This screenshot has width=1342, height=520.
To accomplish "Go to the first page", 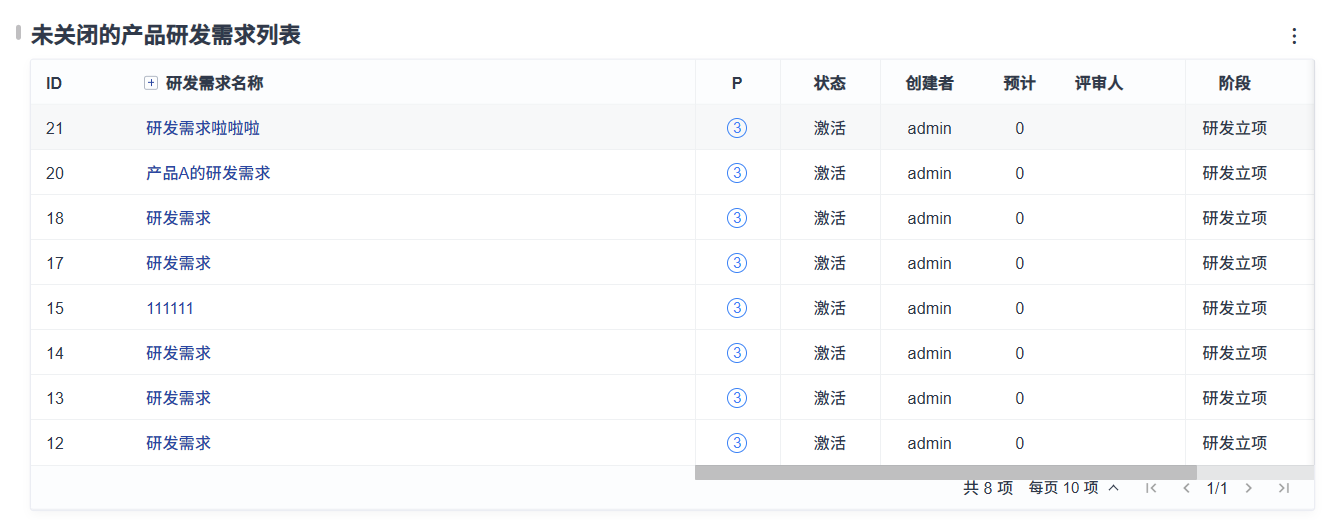I will [x=1151, y=488].
